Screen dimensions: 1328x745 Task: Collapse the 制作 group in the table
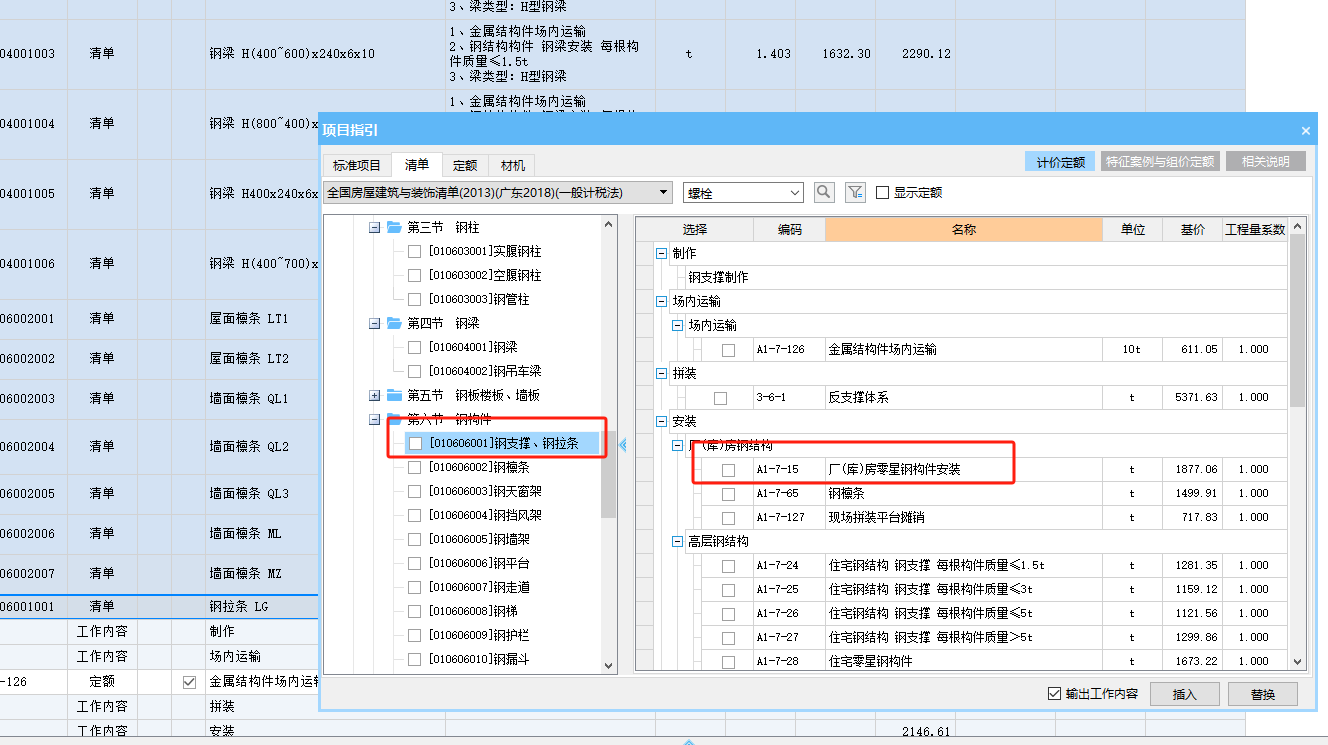coord(661,254)
